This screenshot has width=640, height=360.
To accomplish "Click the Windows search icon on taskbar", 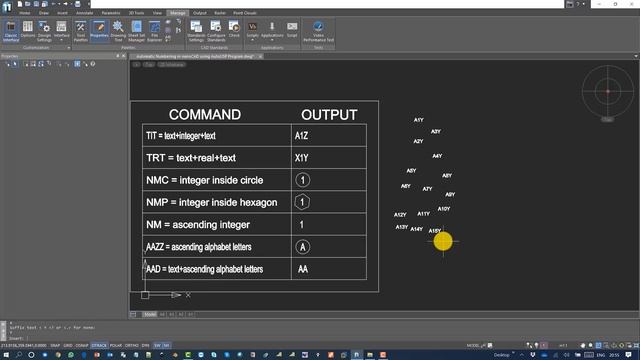I will pyautogui.click(x=19, y=355).
